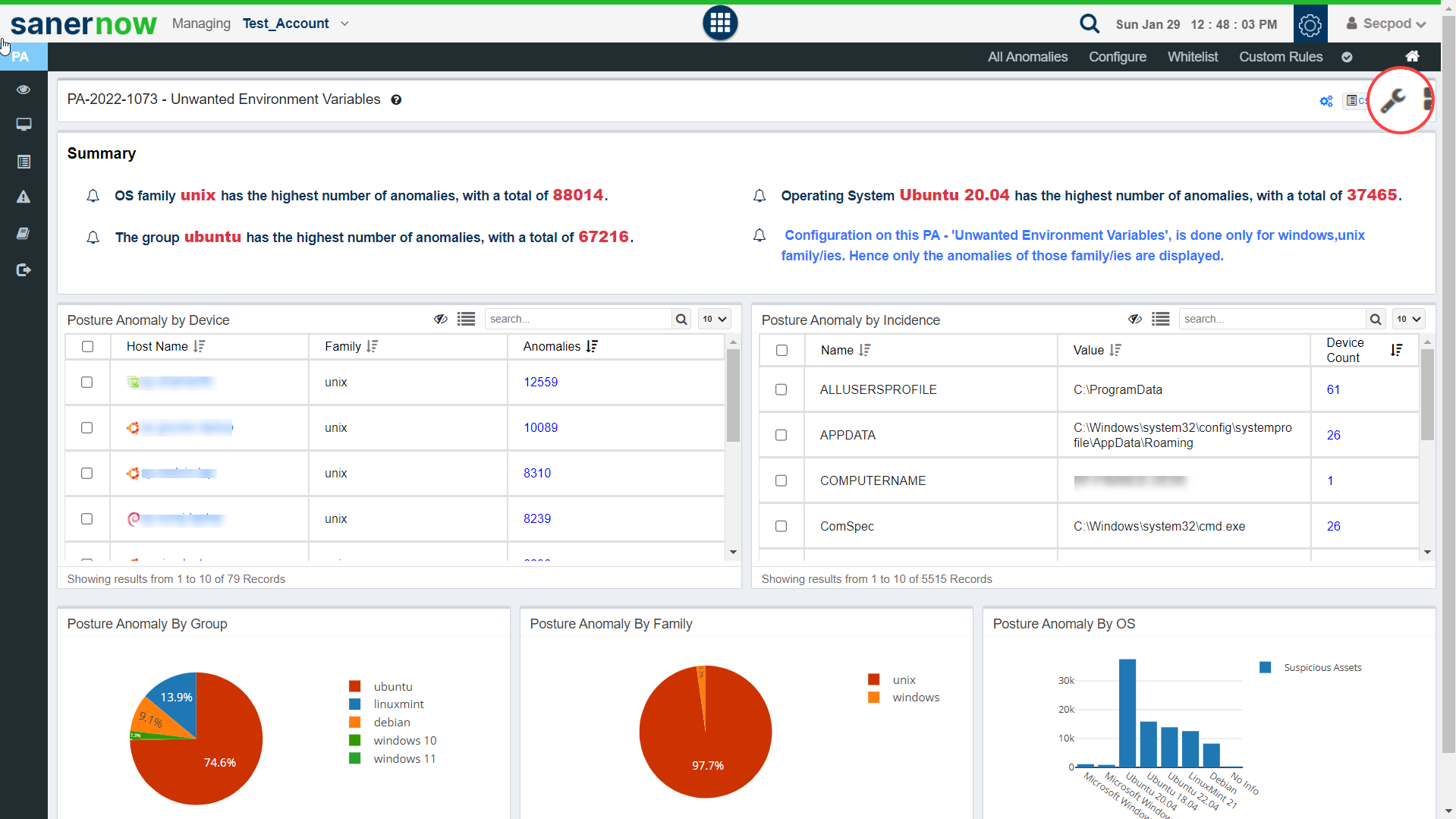This screenshot has width=1456, height=819.
Task: Check the APPDATA row checkbox
Action: click(781, 435)
